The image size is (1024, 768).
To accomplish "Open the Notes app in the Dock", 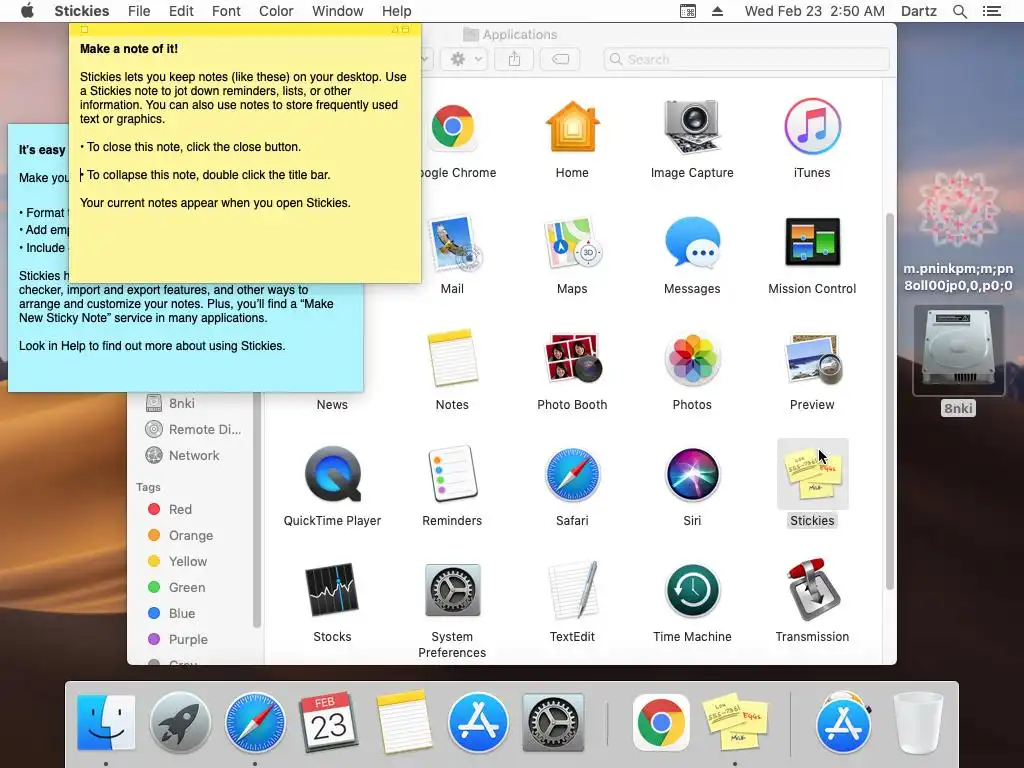I will click(404, 723).
